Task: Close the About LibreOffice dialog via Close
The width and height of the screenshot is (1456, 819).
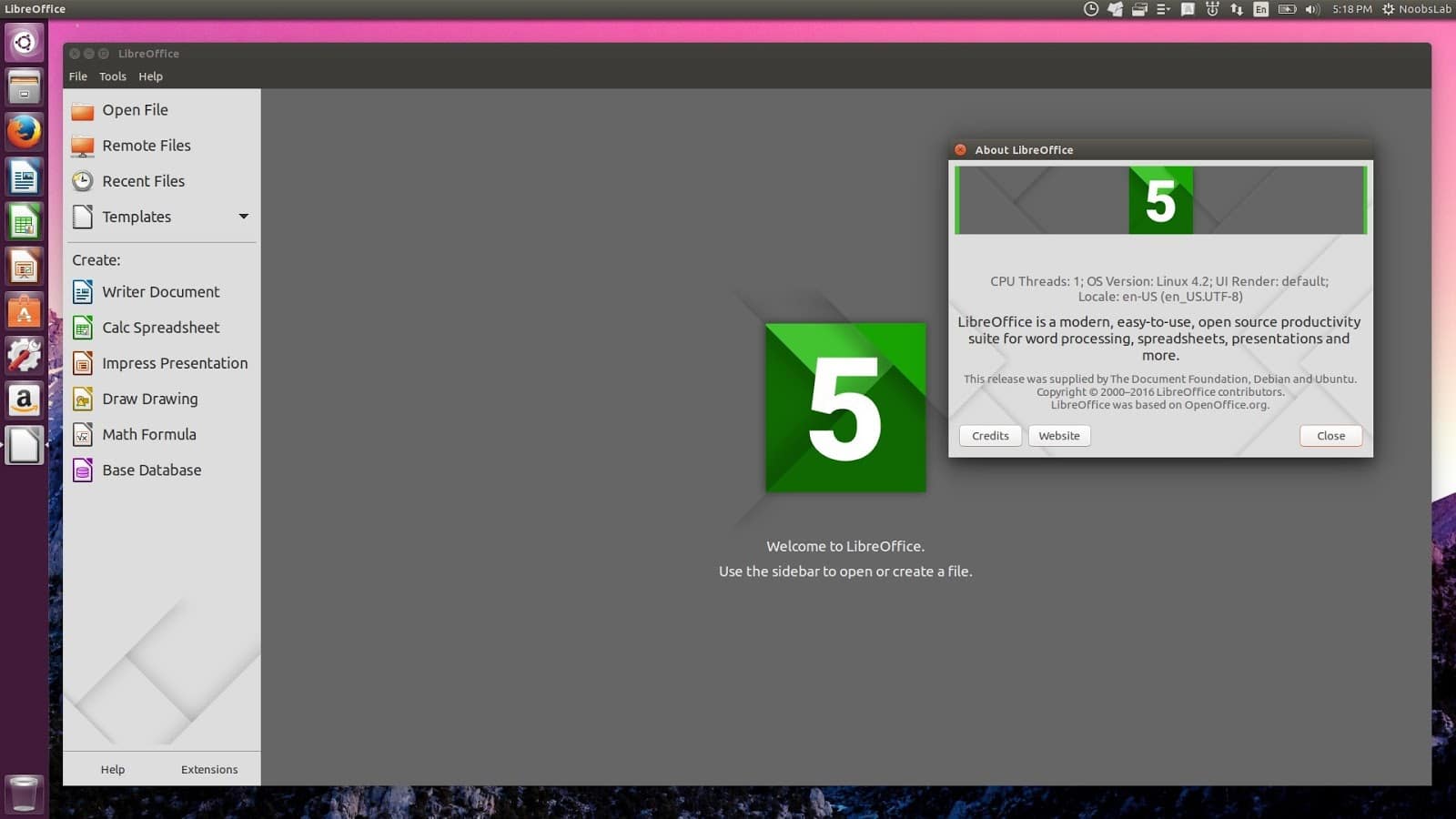Action: coord(1330,436)
